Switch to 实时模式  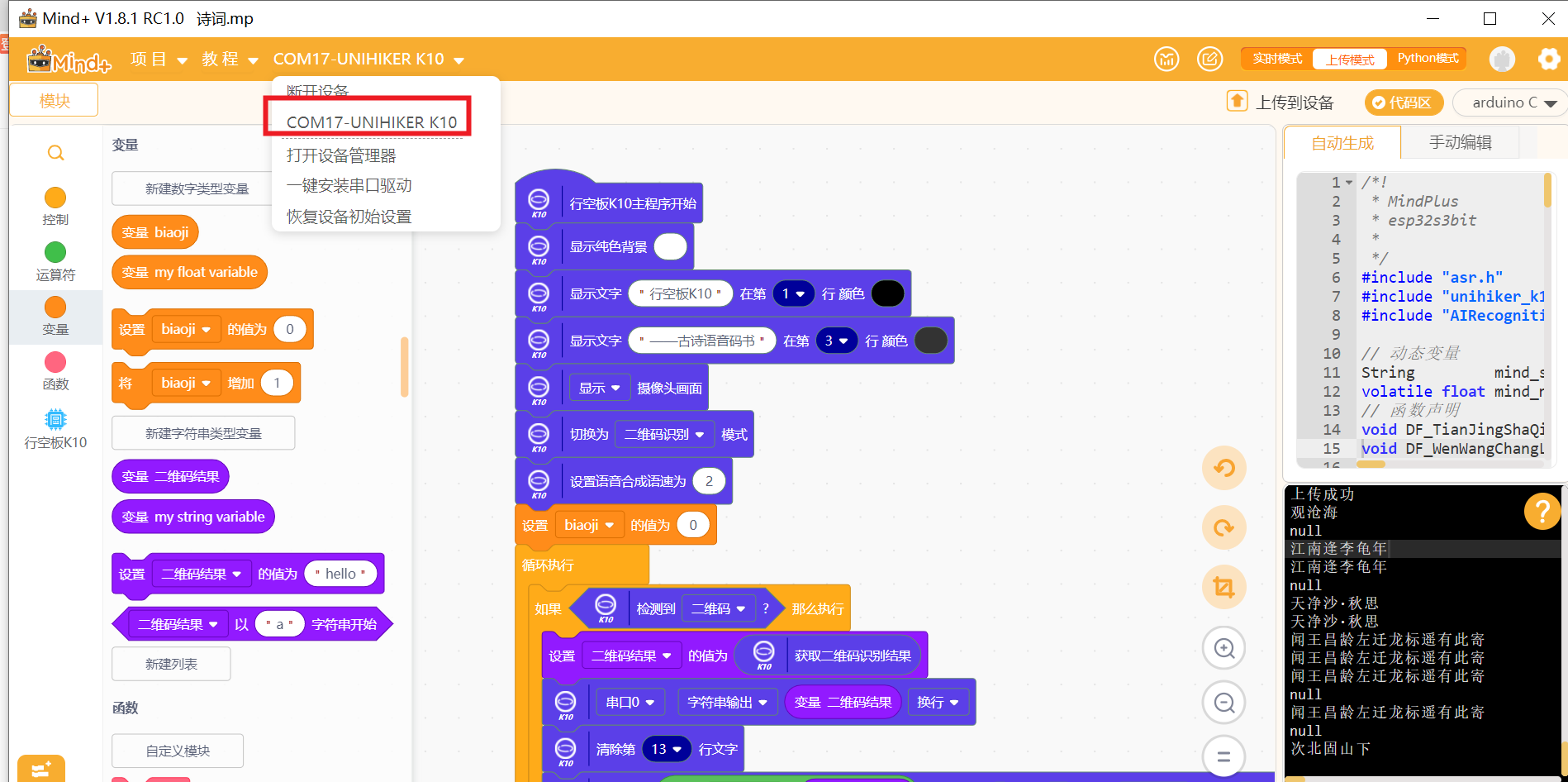pos(1277,59)
